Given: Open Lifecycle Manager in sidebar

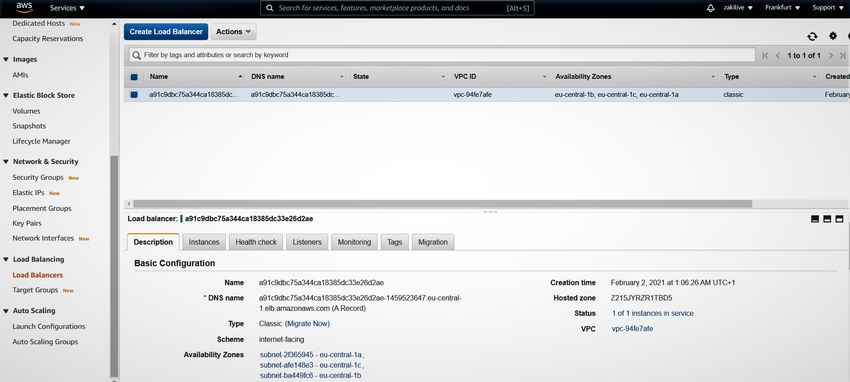Looking at the screenshot, I should coord(41,141).
